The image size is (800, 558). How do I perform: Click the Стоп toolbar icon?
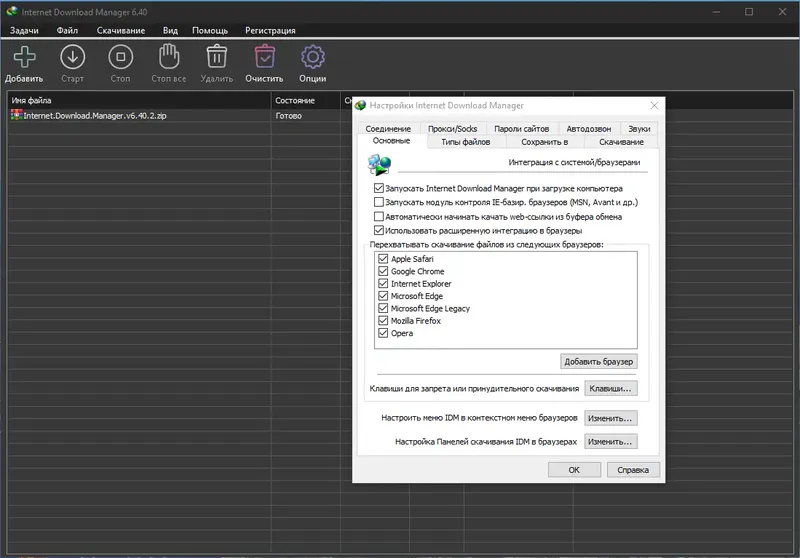pos(120,57)
